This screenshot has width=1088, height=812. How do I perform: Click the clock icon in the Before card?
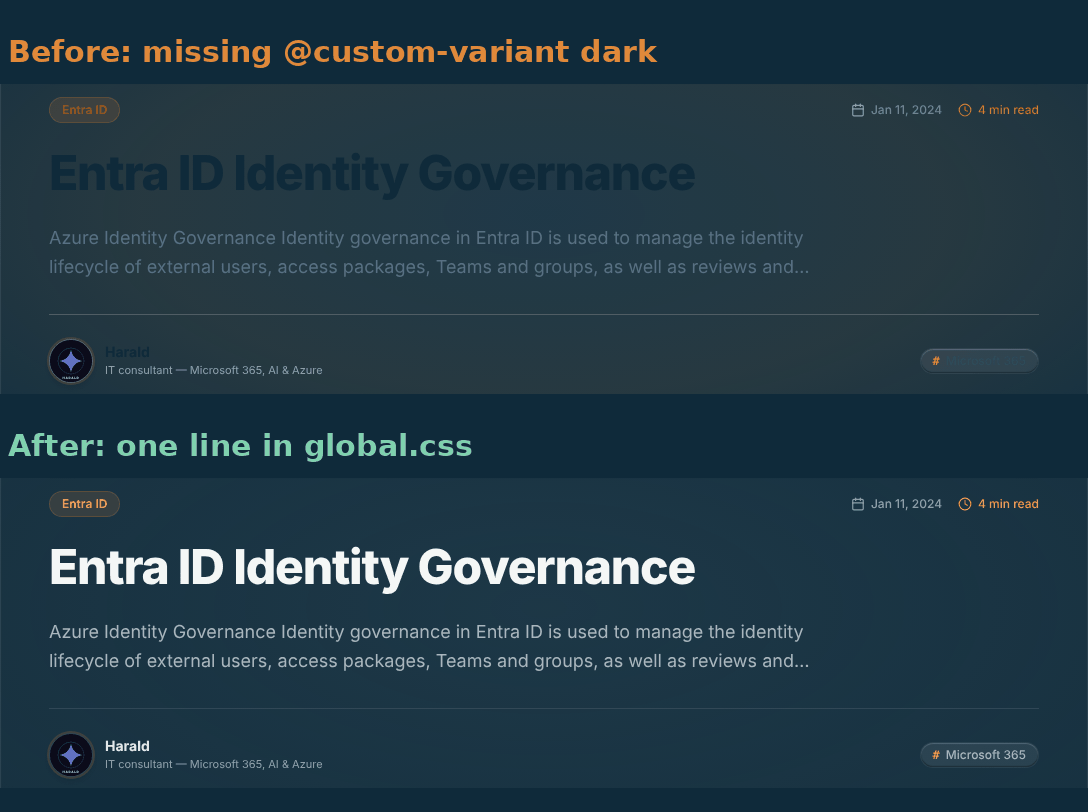964,110
